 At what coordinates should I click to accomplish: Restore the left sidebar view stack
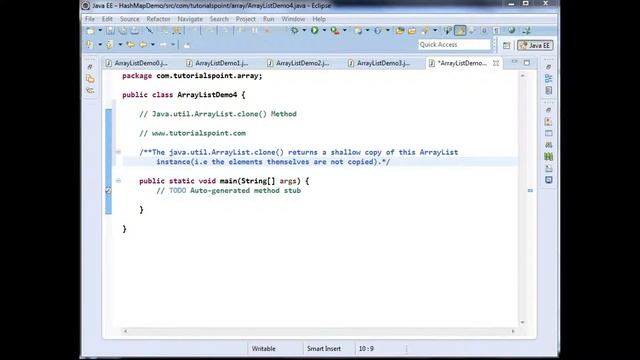90,67
